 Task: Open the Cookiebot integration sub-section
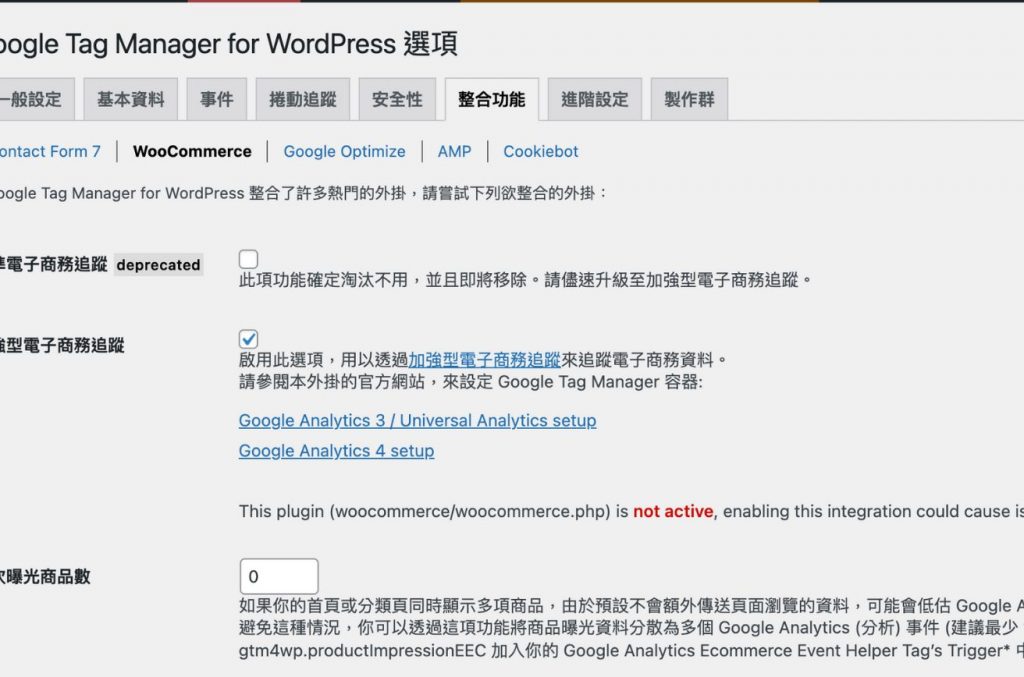tap(541, 151)
